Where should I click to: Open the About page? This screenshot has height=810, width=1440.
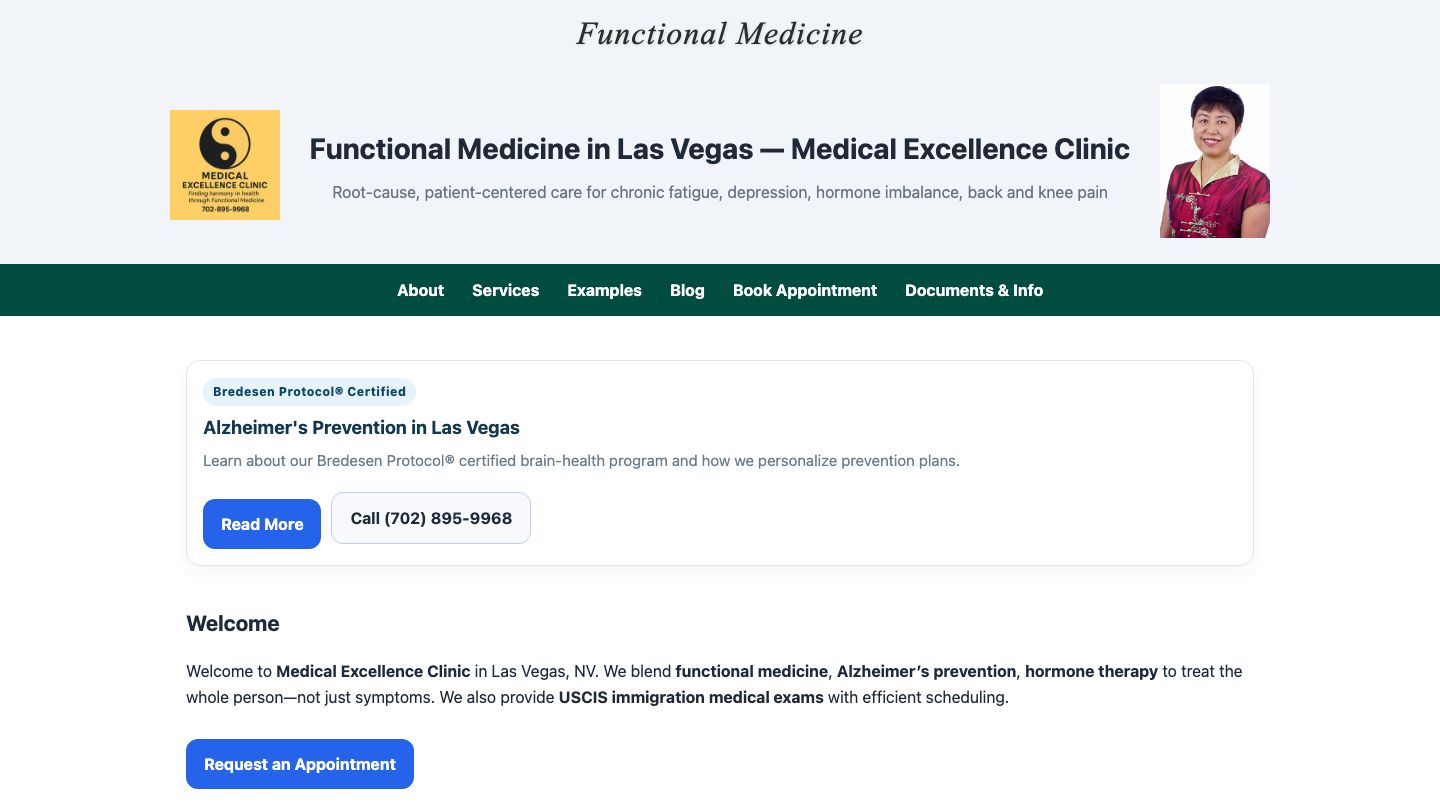click(420, 290)
